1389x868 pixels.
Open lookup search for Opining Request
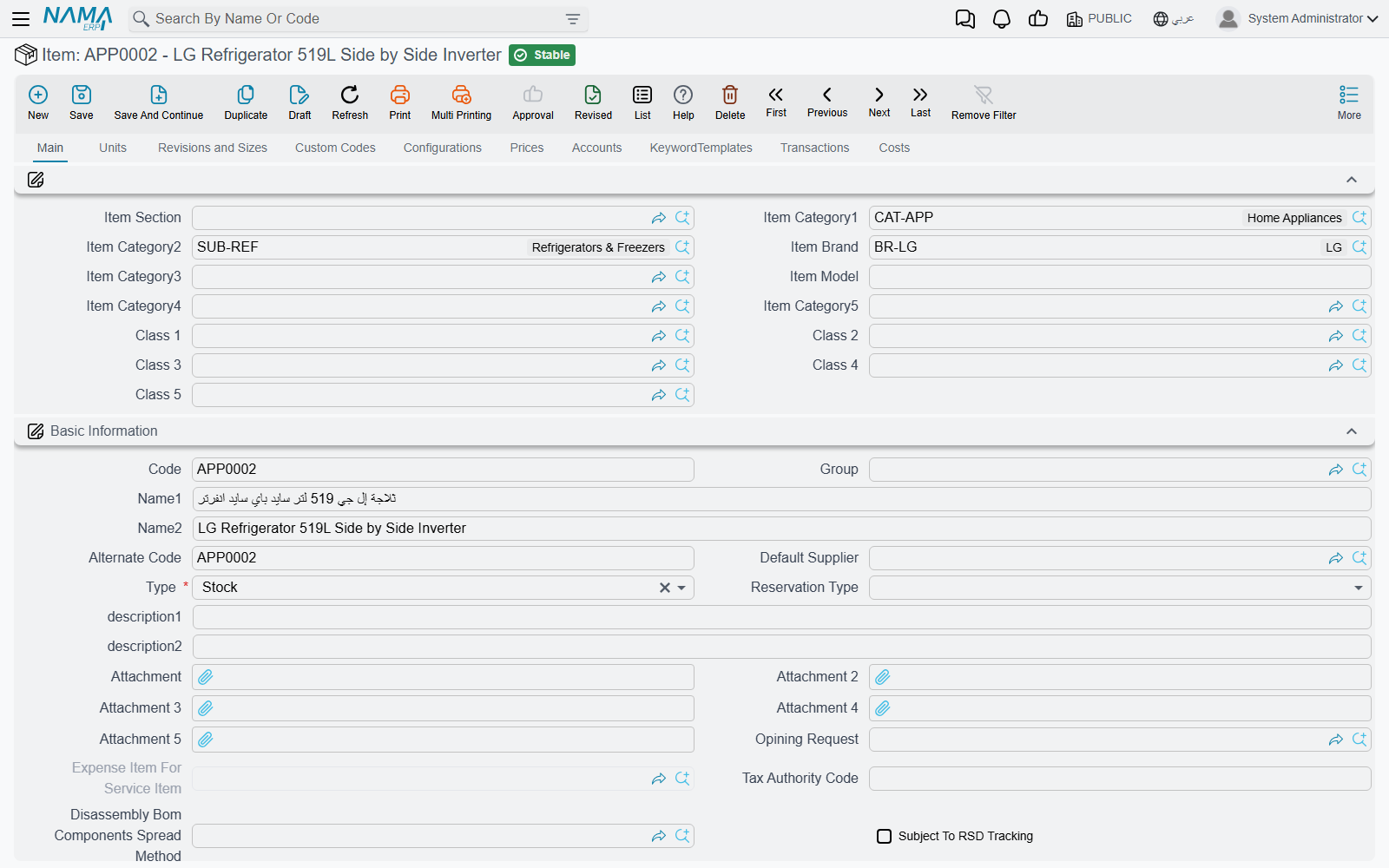(1359, 740)
